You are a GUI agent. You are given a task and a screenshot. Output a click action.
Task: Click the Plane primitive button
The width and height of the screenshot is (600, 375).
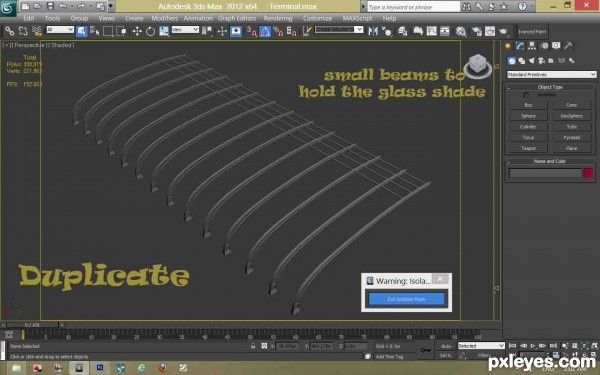pos(571,148)
